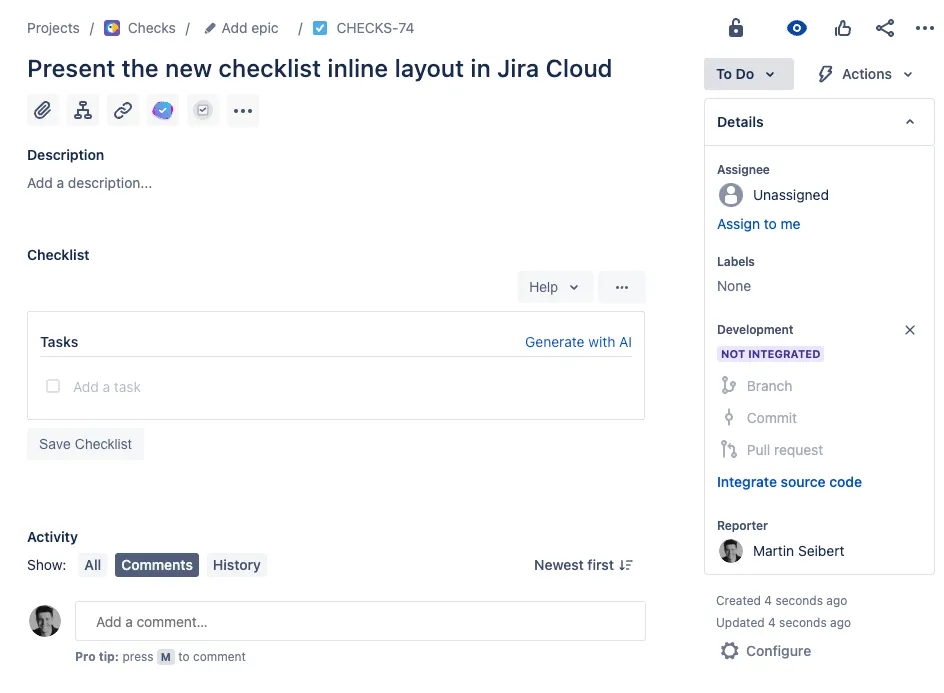Collapse the Details panel chevron
The width and height of the screenshot is (944, 693).
click(910, 122)
